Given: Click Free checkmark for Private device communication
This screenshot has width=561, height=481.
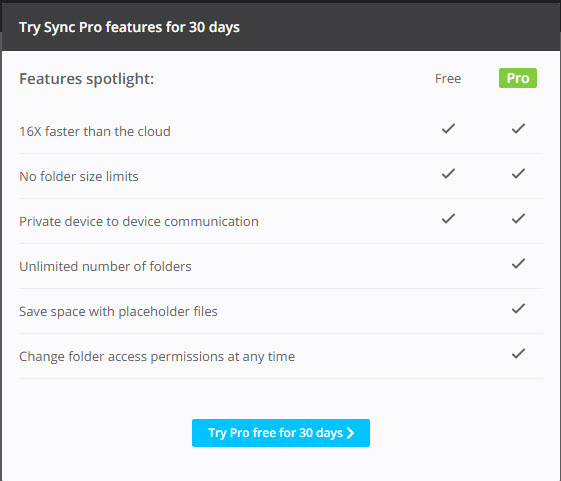Looking at the screenshot, I should point(448,219).
